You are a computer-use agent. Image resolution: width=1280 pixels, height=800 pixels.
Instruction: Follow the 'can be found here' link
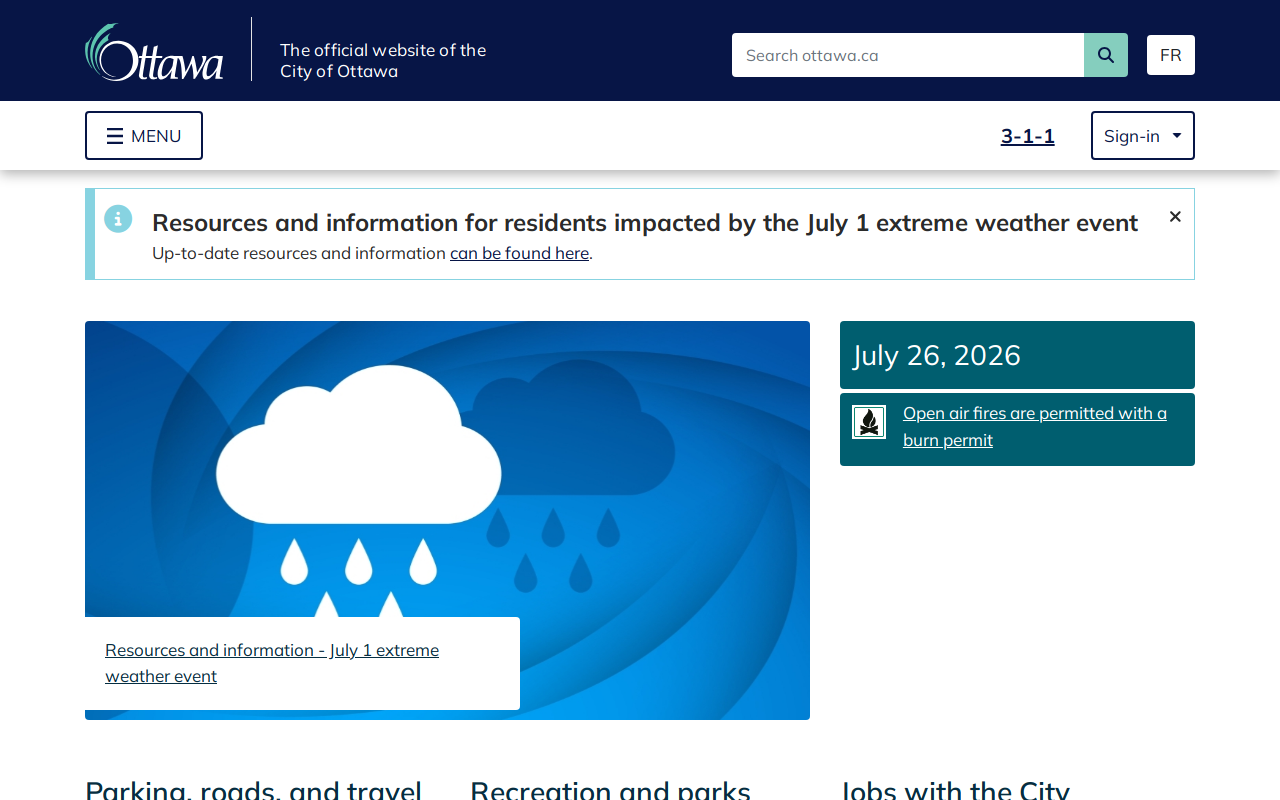pyautogui.click(x=519, y=253)
